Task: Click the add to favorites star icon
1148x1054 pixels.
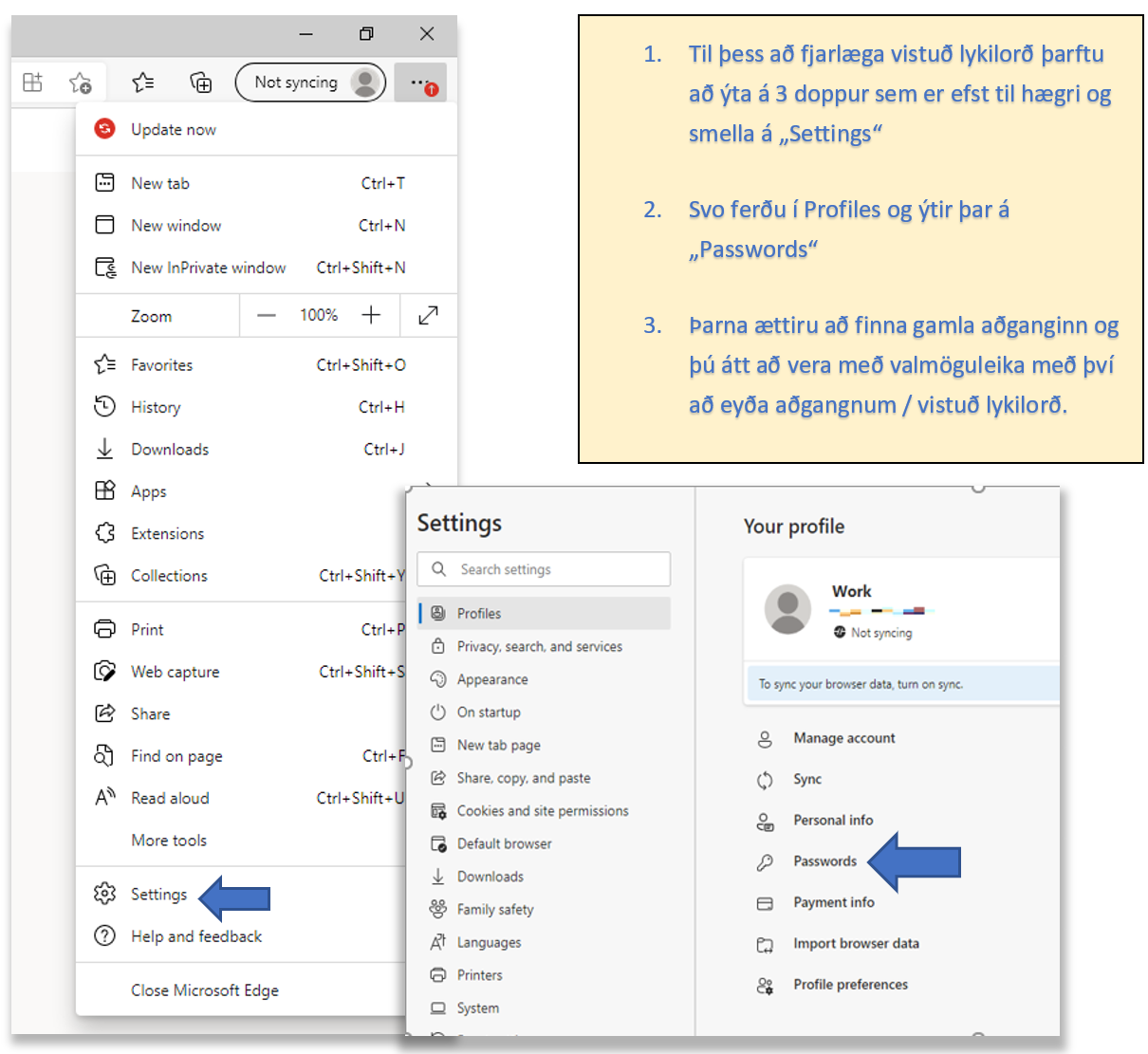Action: coord(81,83)
